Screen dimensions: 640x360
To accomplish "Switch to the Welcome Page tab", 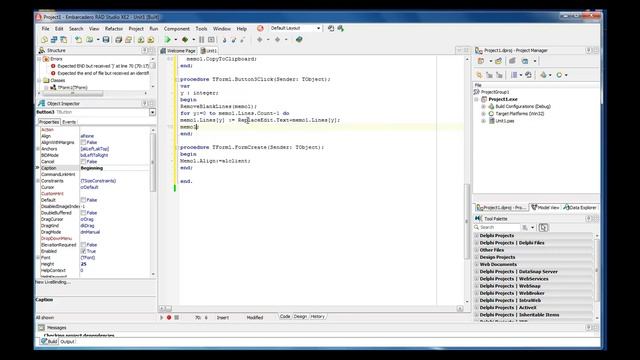I will pos(178,51).
